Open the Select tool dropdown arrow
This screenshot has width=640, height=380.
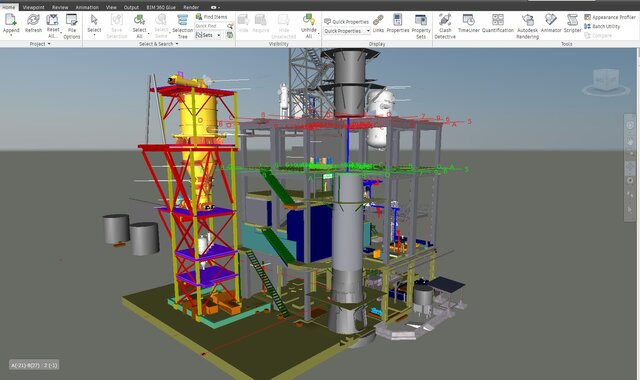[94, 36]
